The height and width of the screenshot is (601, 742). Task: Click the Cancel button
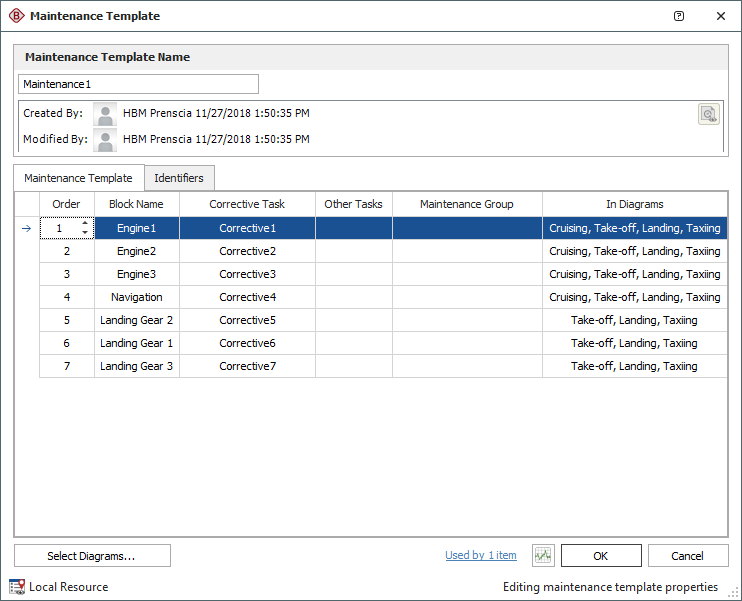688,555
